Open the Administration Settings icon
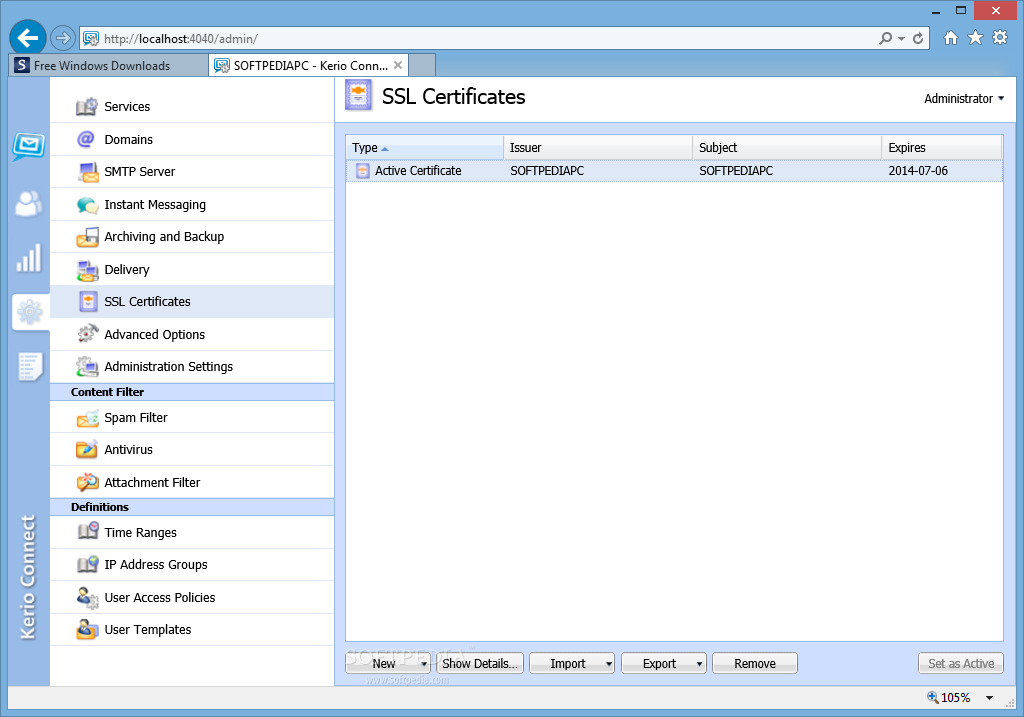 (x=88, y=366)
